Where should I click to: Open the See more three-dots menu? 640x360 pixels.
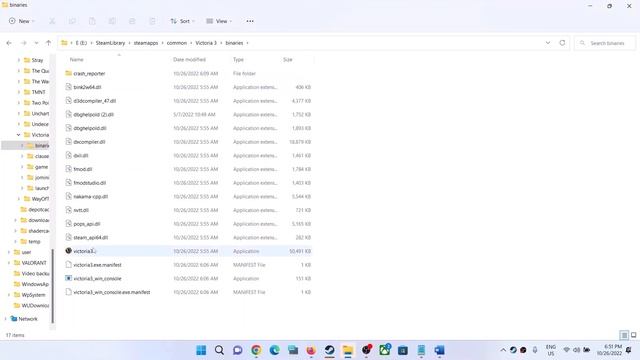click(250, 21)
